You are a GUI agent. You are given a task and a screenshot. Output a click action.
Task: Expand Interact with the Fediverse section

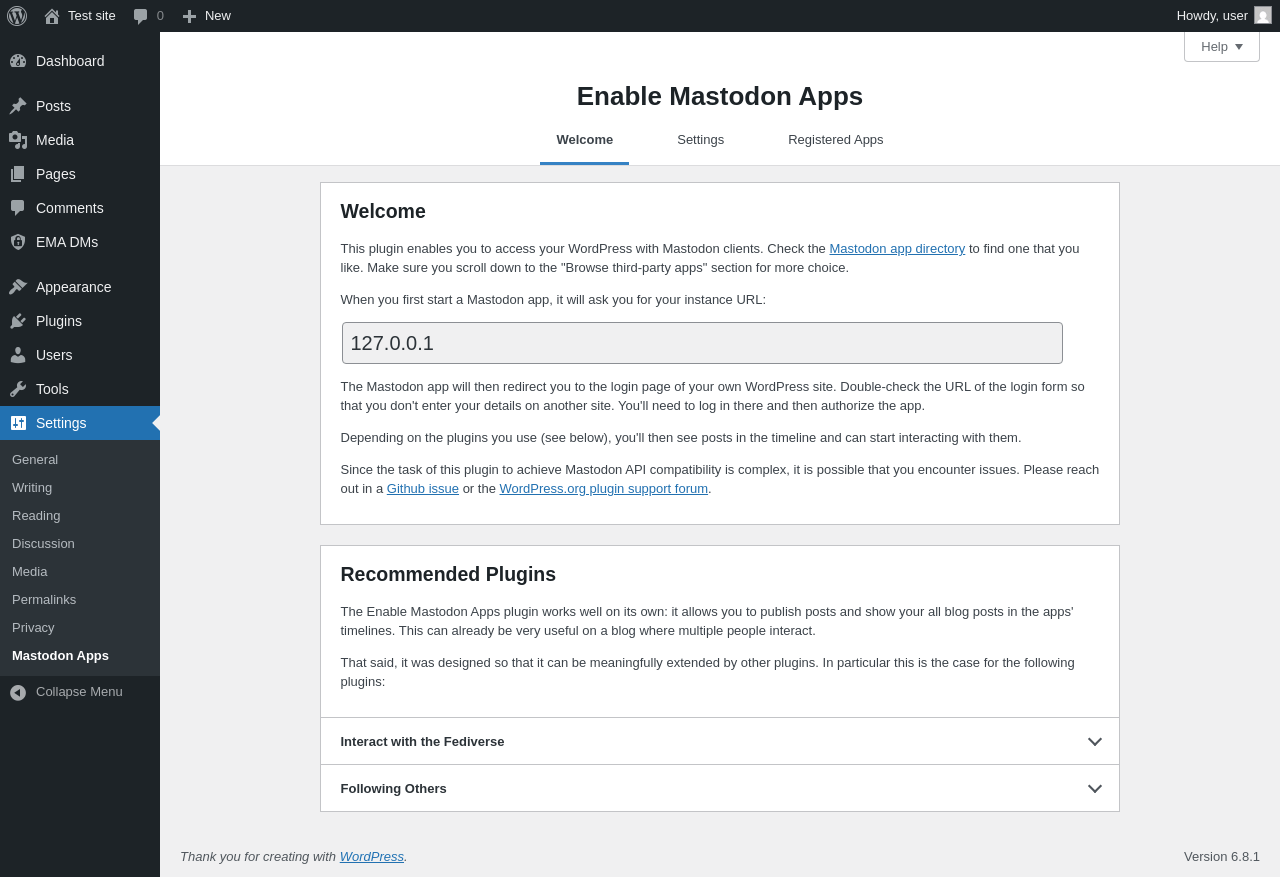tap(720, 741)
